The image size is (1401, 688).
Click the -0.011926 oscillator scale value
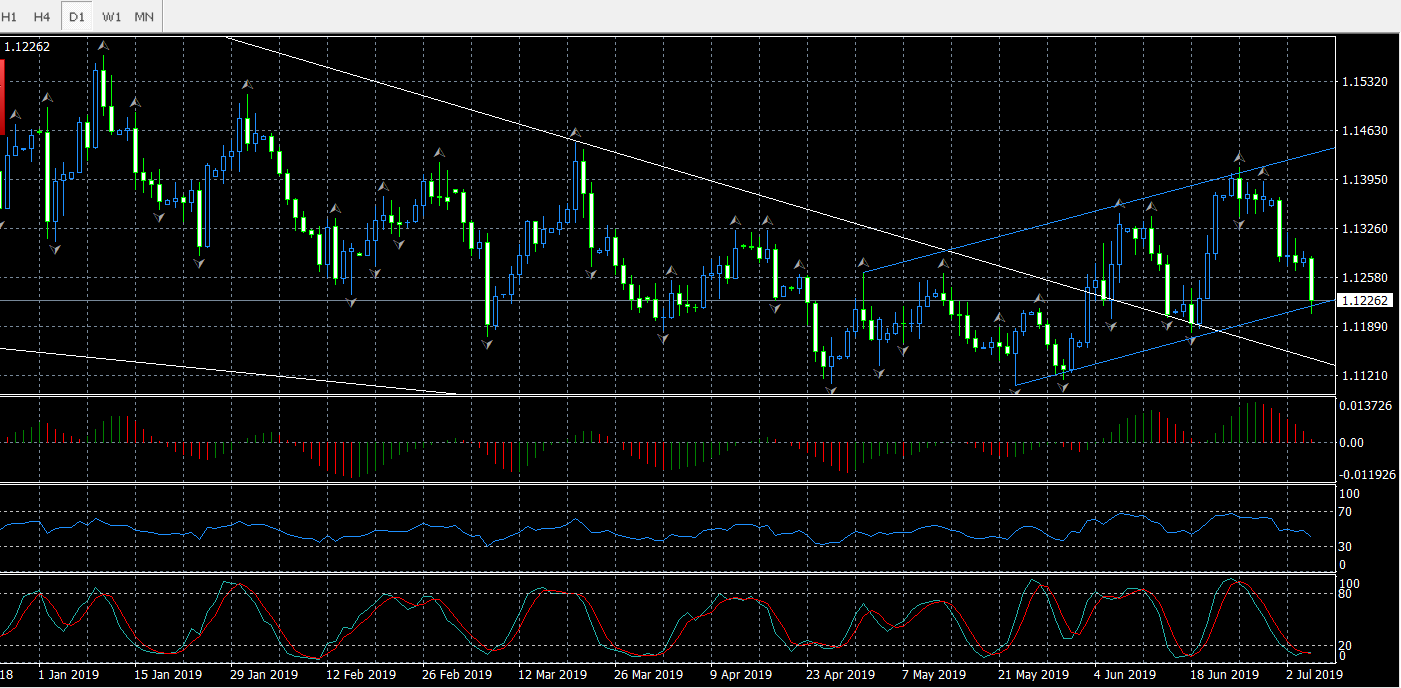(x=1366, y=473)
